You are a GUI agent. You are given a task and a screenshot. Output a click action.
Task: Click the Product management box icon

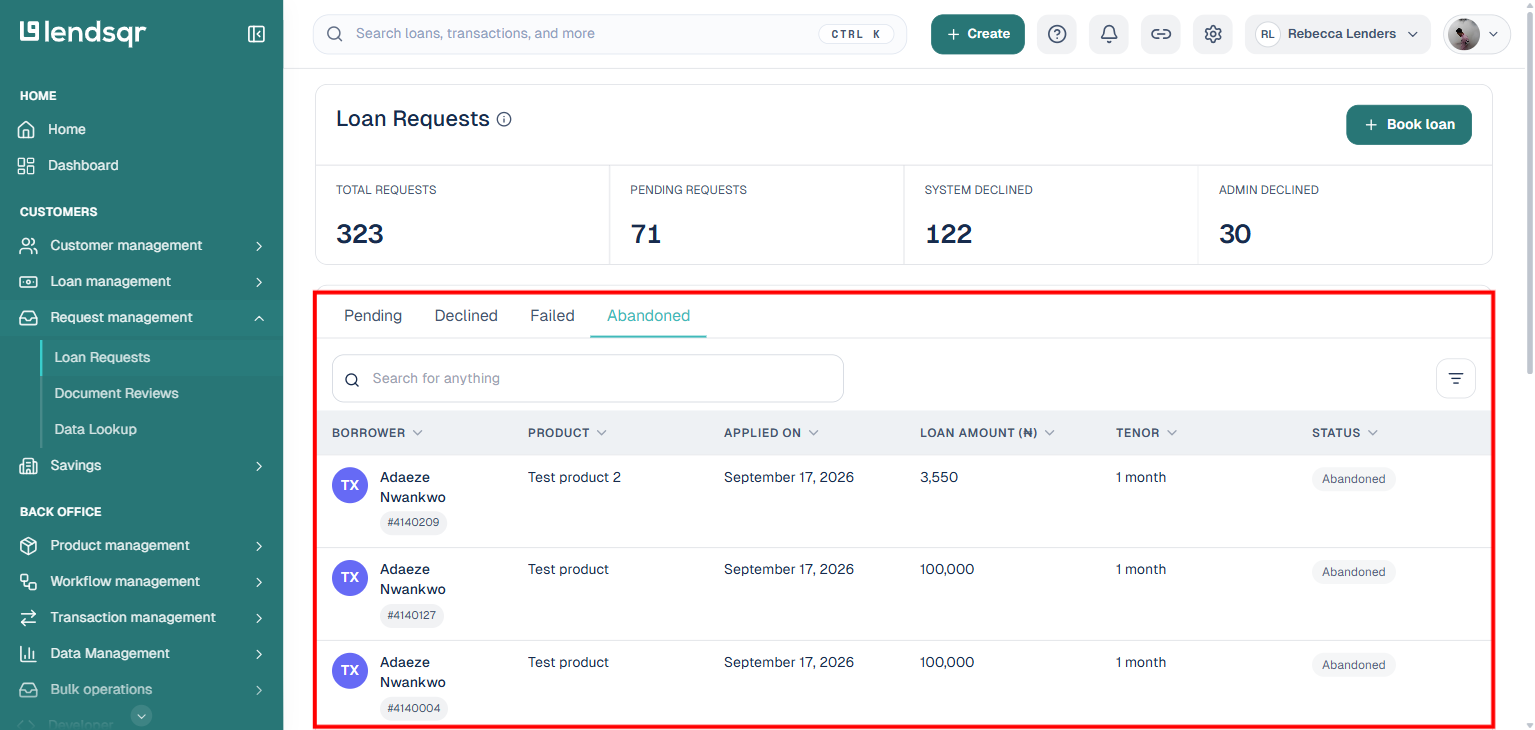29,546
